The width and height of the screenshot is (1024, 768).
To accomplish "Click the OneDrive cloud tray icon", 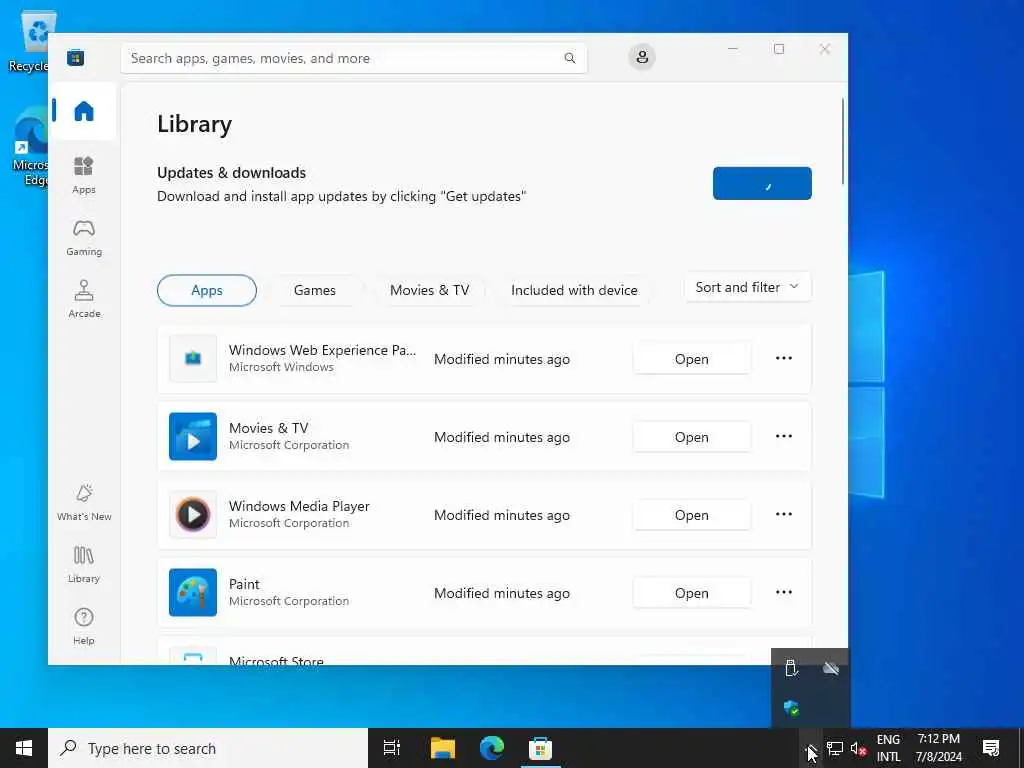I will tap(831, 668).
